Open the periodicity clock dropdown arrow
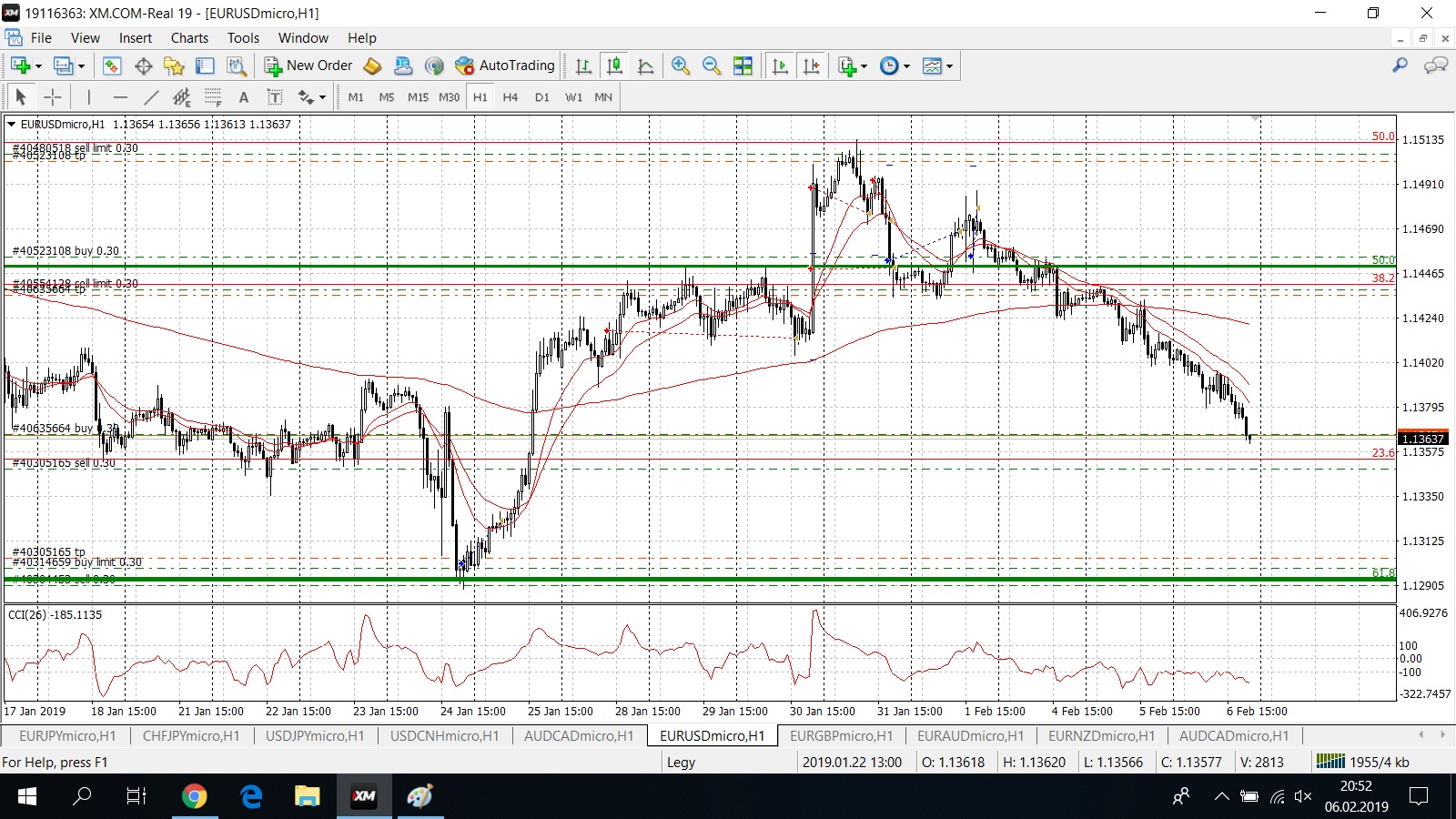This screenshot has width=1456, height=819. click(x=906, y=66)
